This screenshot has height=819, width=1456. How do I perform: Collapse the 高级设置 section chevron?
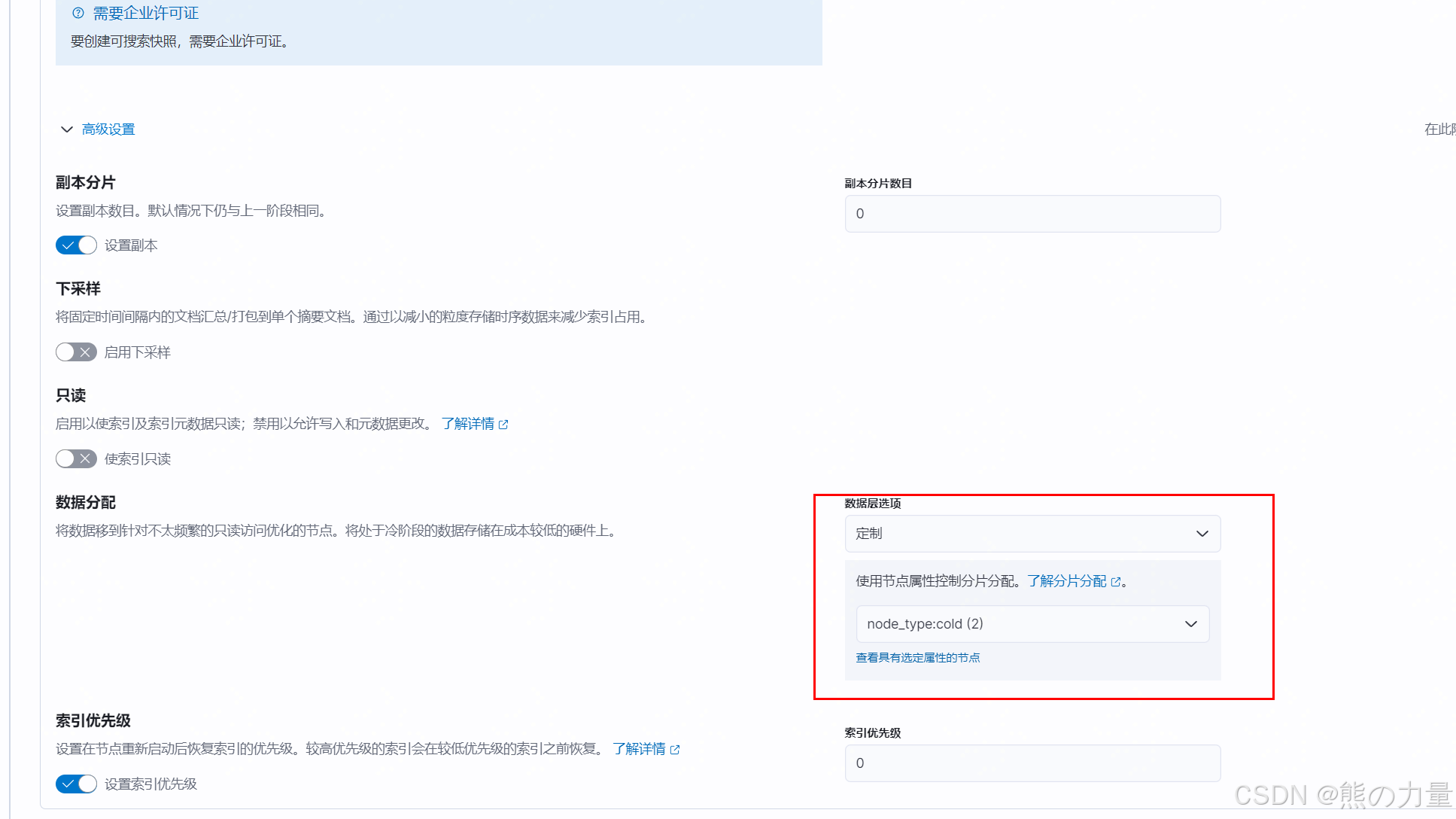click(66, 129)
